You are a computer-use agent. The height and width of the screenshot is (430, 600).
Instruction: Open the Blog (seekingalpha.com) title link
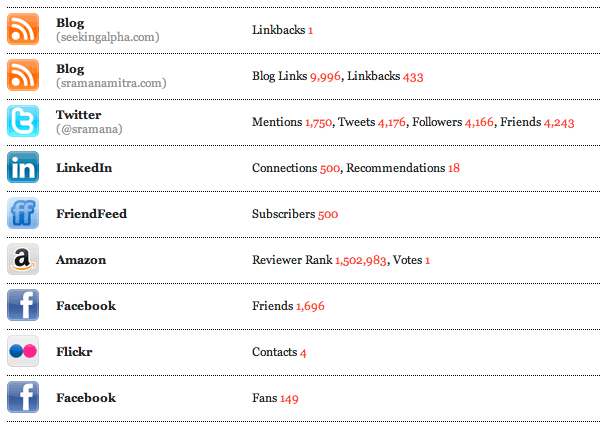tap(70, 22)
